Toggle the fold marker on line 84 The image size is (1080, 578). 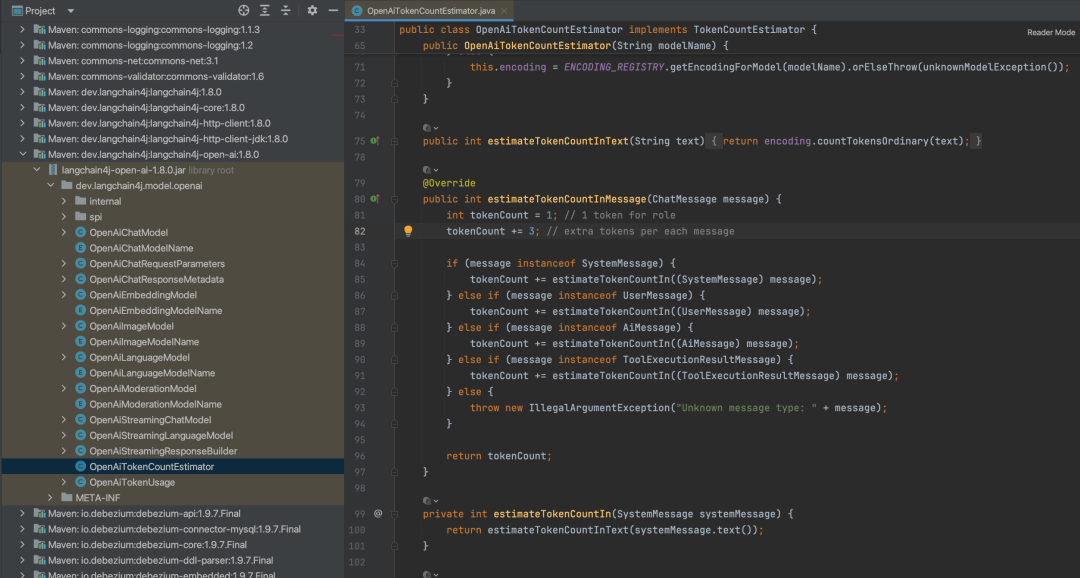click(x=395, y=263)
